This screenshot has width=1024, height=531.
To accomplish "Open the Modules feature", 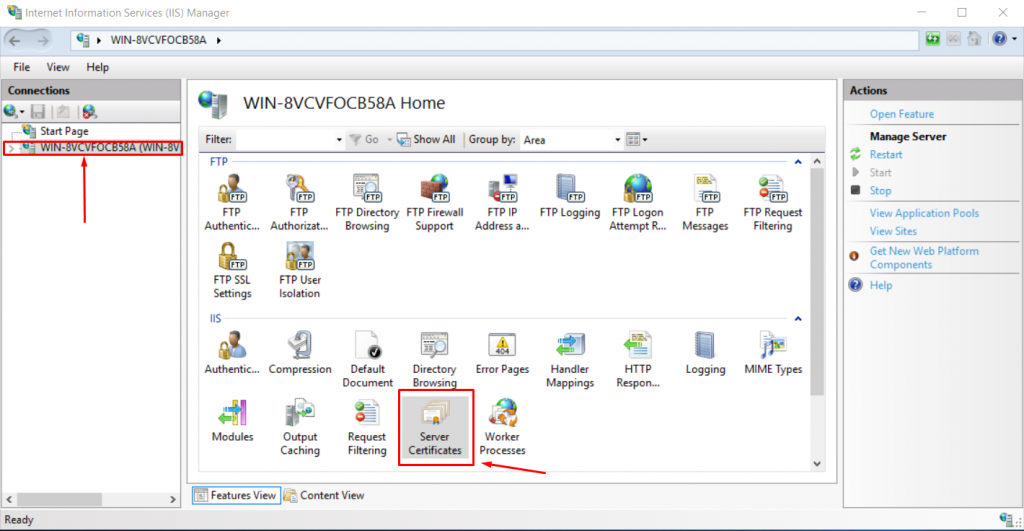I will [232, 421].
